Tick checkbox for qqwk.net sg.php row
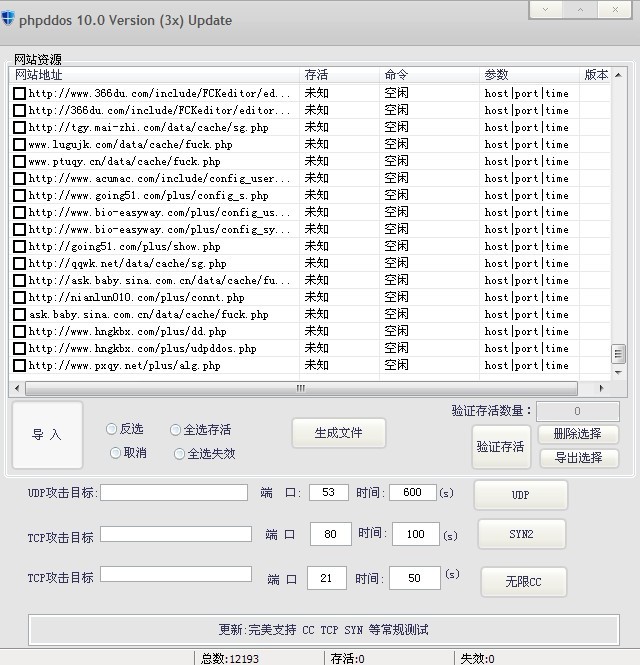 pos(19,263)
